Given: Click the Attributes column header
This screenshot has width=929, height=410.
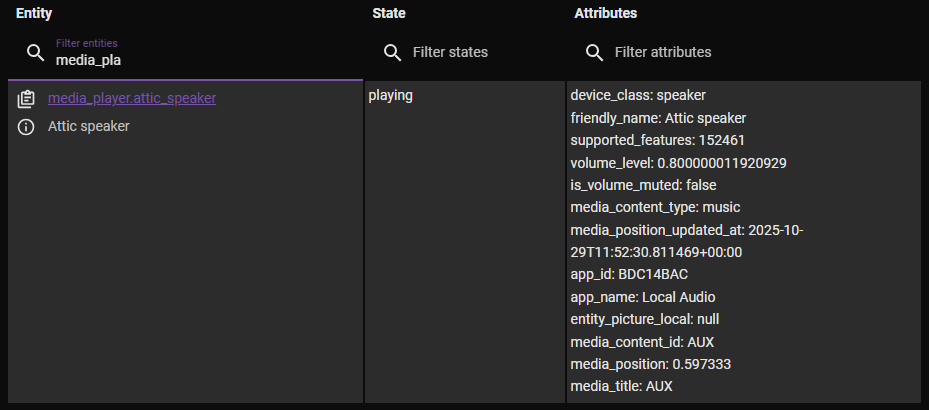Looking at the screenshot, I should 606,14.
